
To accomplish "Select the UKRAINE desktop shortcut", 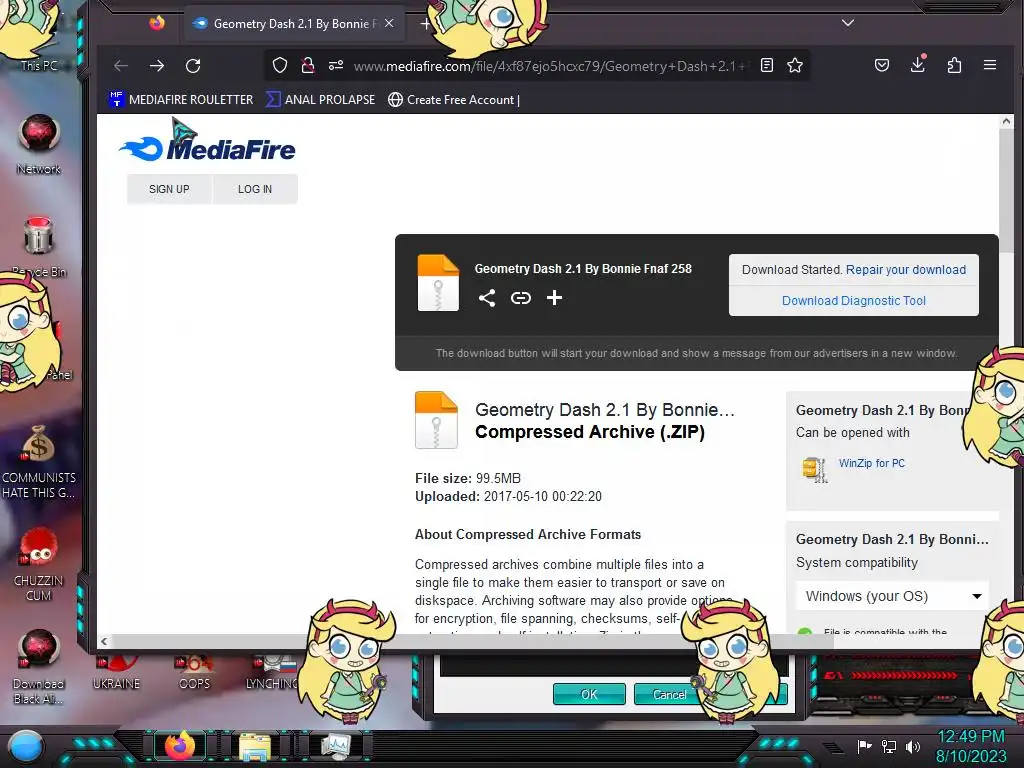I will 116,673.
